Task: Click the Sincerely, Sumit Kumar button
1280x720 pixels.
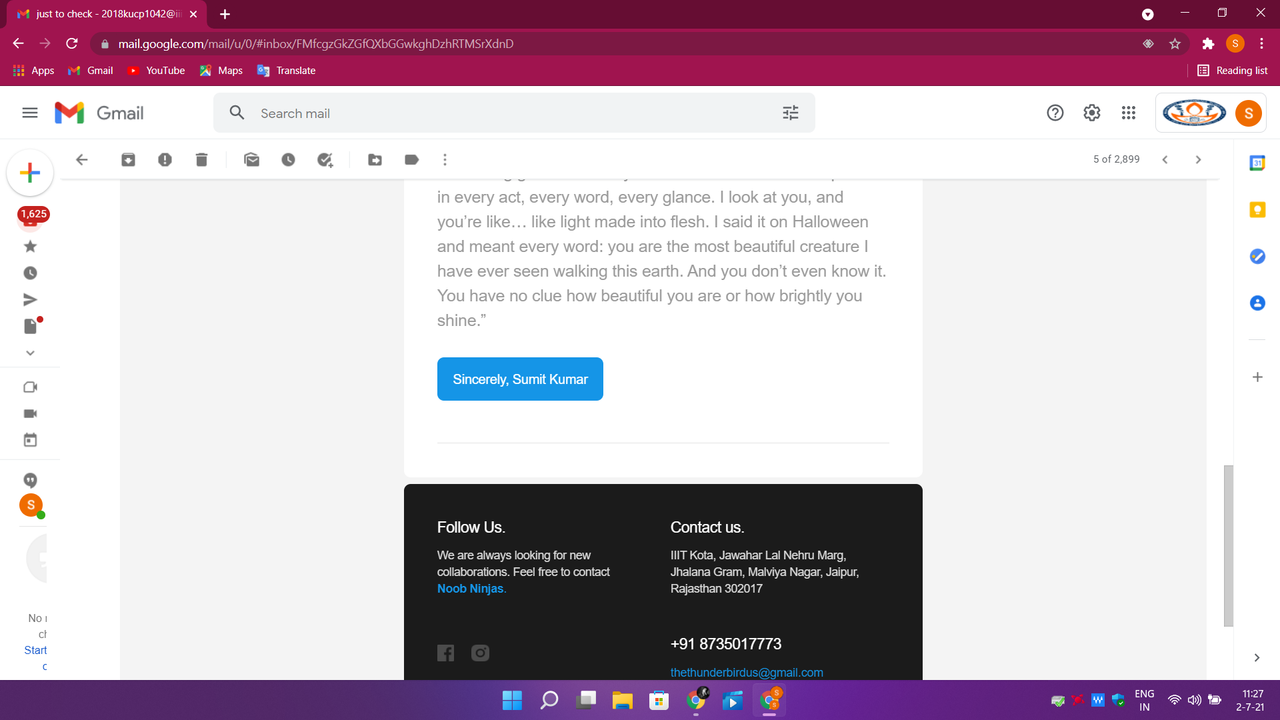Action: (519, 378)
